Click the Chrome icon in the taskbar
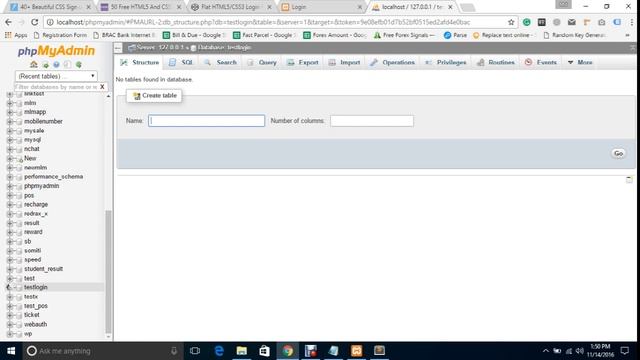Viewport: 640px width, 360px height. 288,351
